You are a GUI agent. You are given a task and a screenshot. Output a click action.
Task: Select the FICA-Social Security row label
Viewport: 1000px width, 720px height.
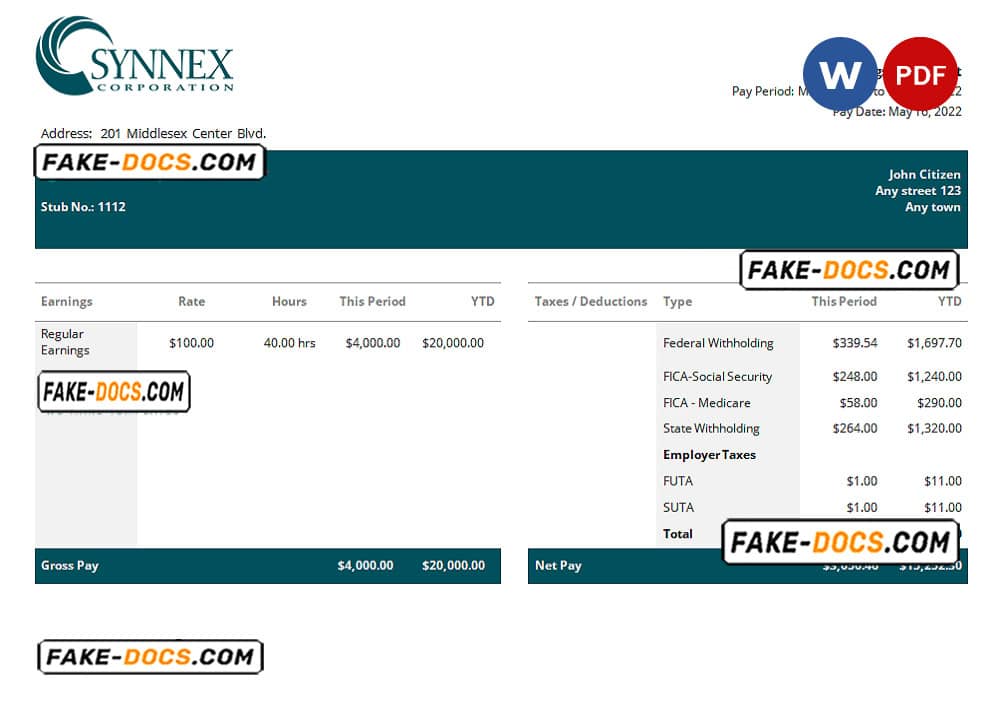click(717, 377)
